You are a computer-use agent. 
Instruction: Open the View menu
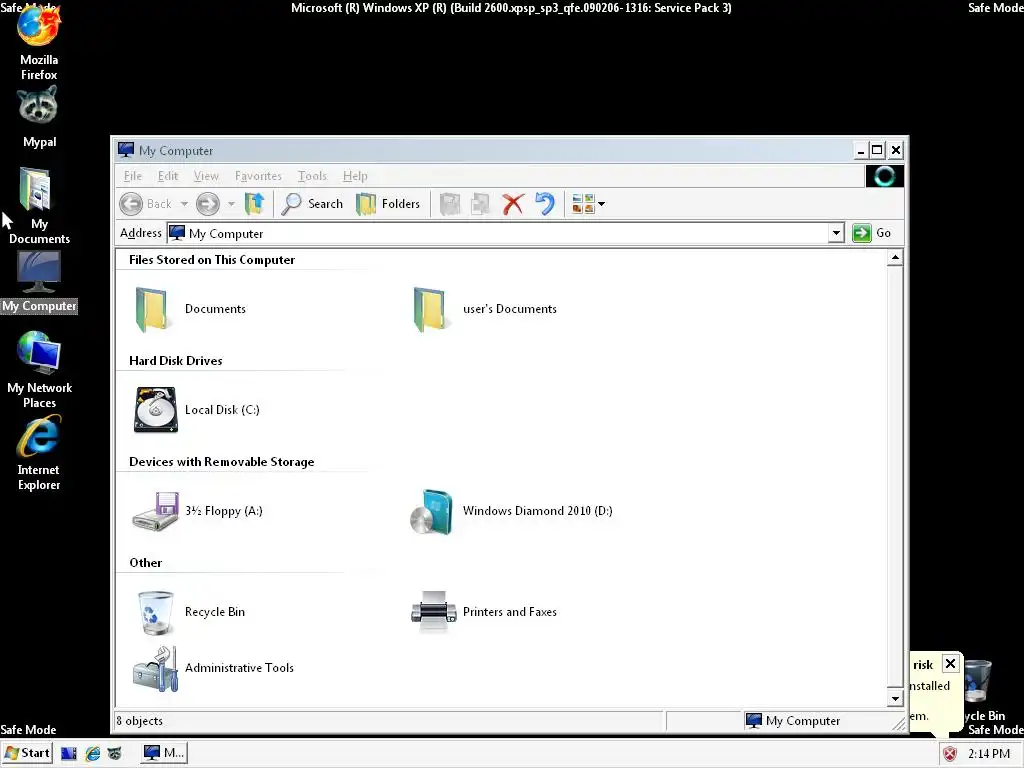[206, 176]
